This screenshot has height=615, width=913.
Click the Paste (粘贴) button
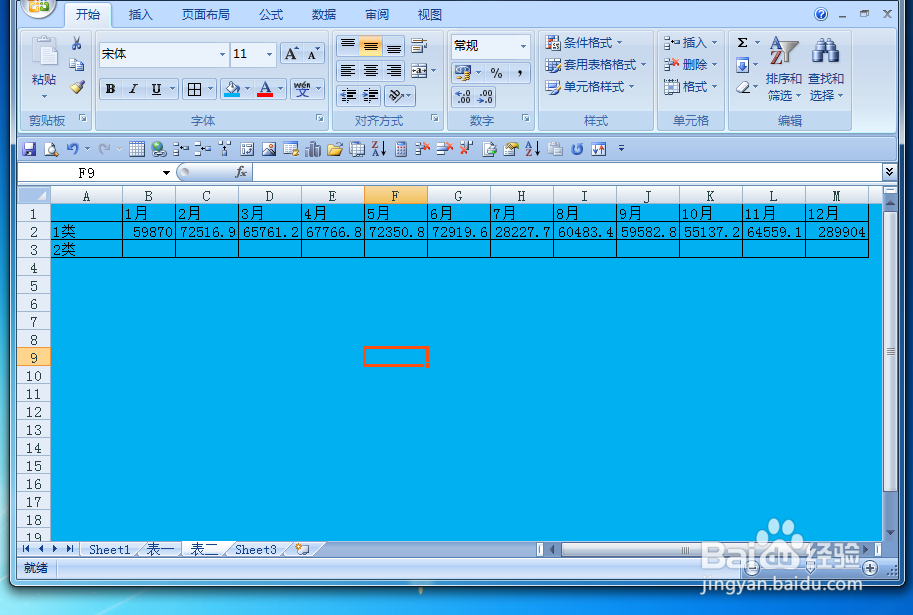44,66
